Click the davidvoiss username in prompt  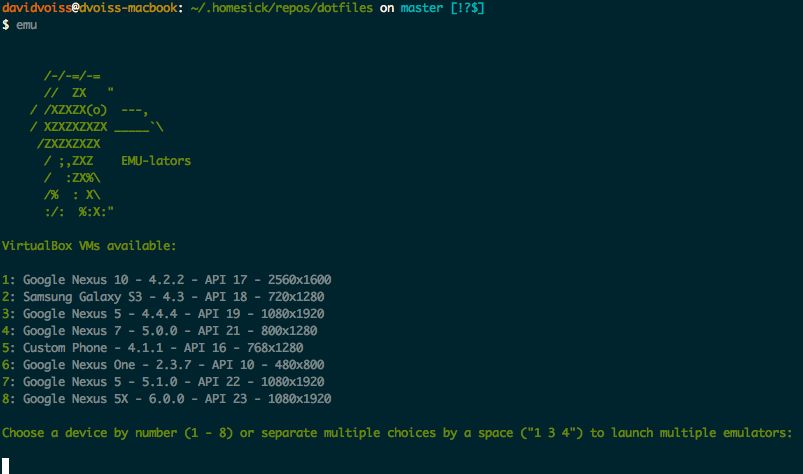37,8
